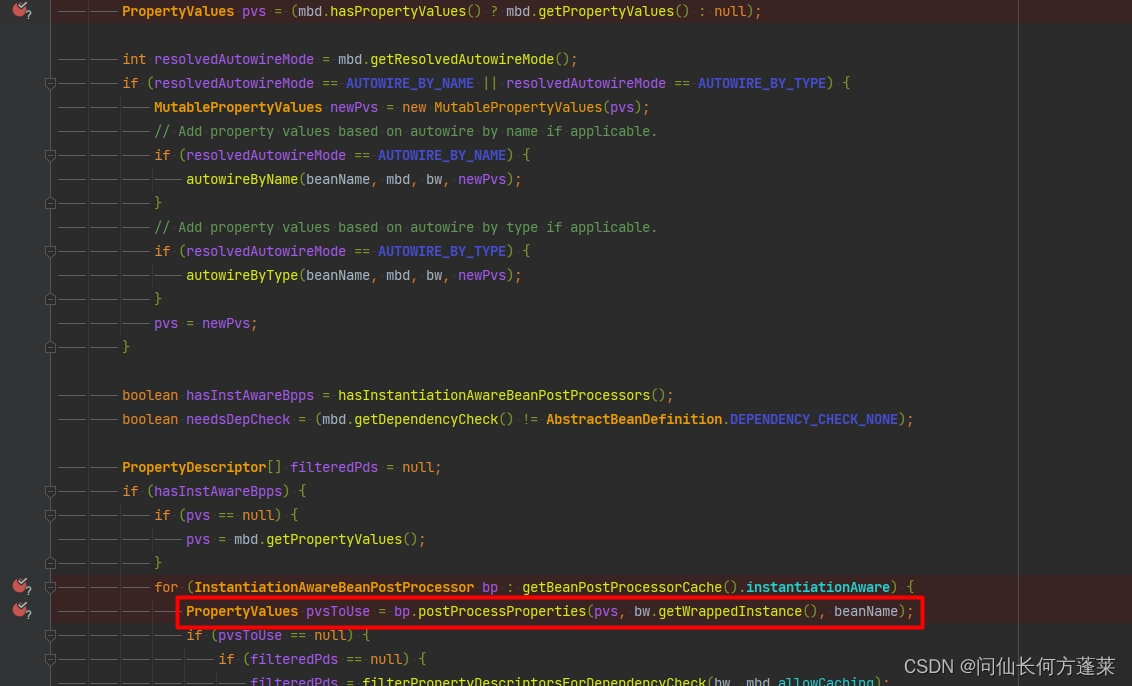Click the hasPropertyValues() method call
The height and width of the screenshot is (686, 1132).
click(405, 12)
